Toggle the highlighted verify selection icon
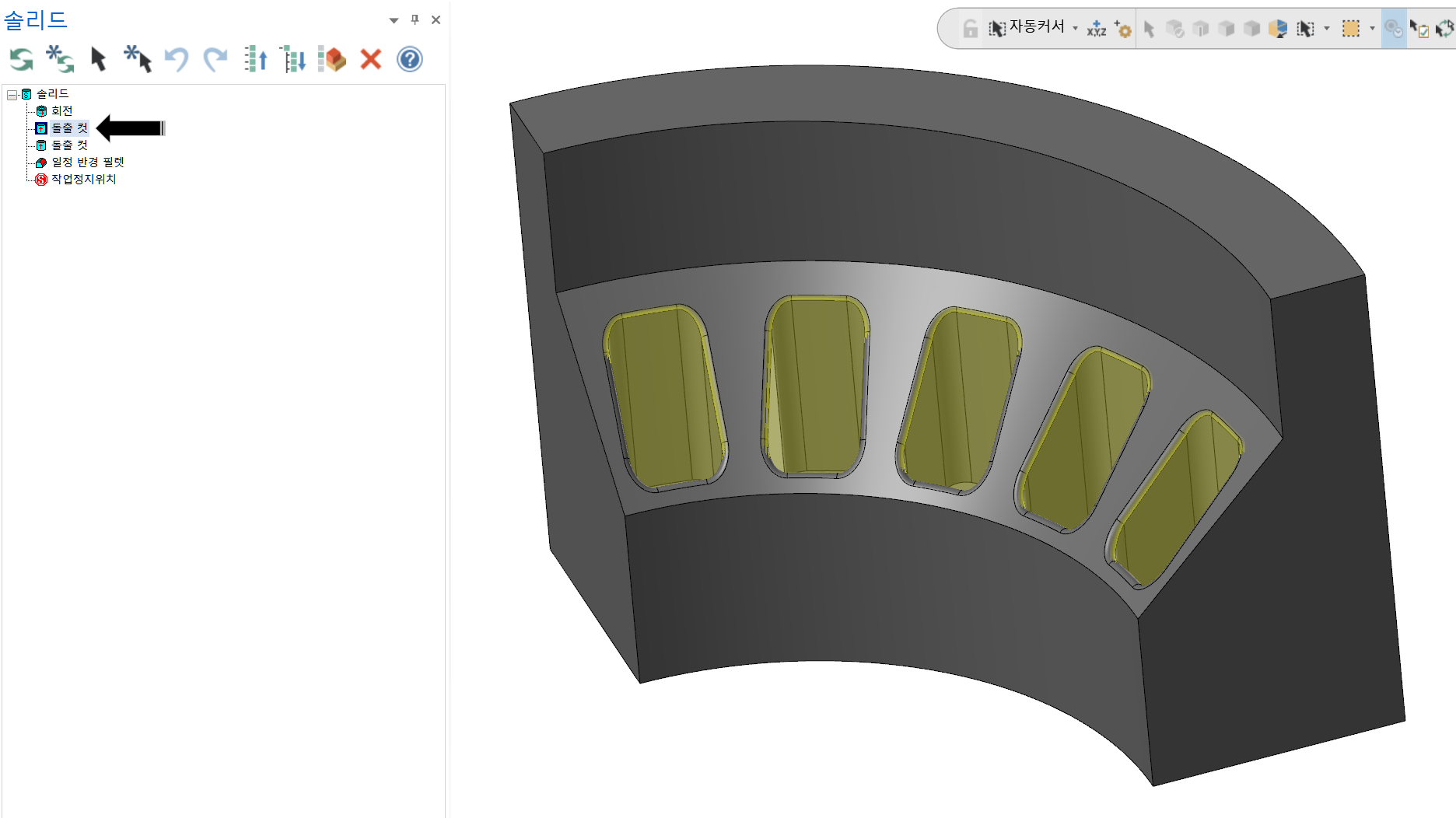 (1394, 29)
